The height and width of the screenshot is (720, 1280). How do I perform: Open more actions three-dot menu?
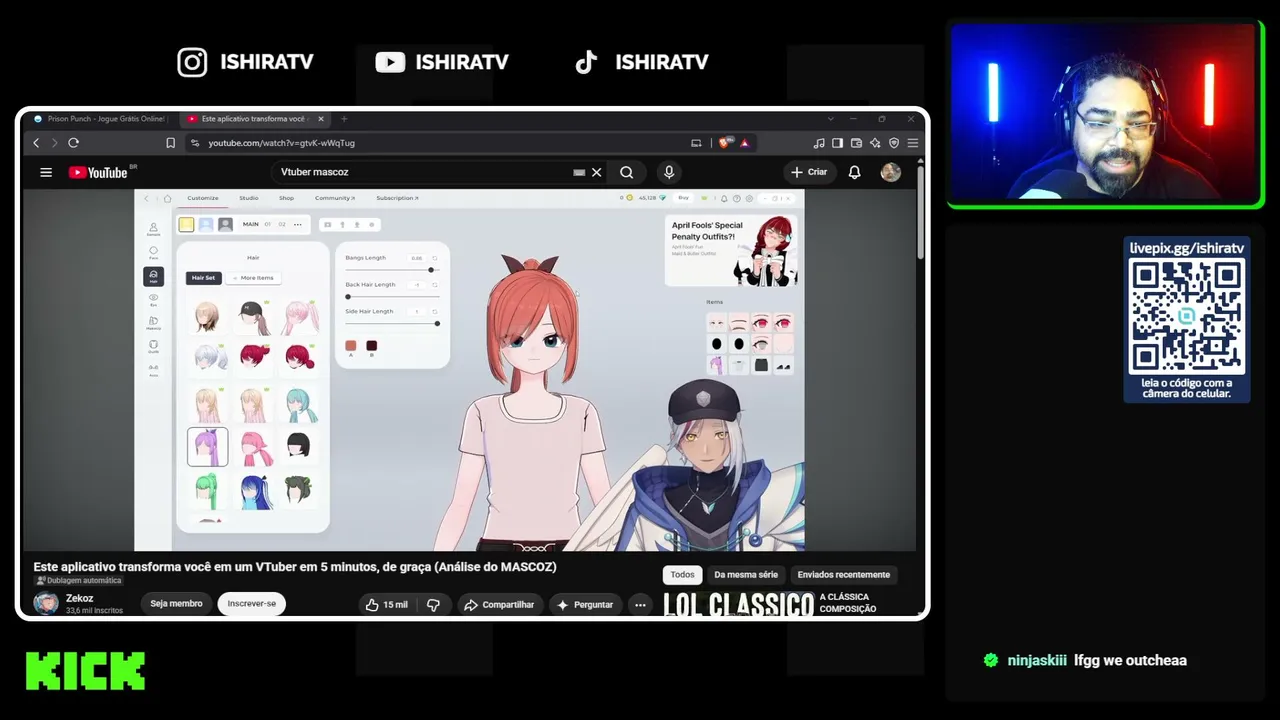pos(640,605)
